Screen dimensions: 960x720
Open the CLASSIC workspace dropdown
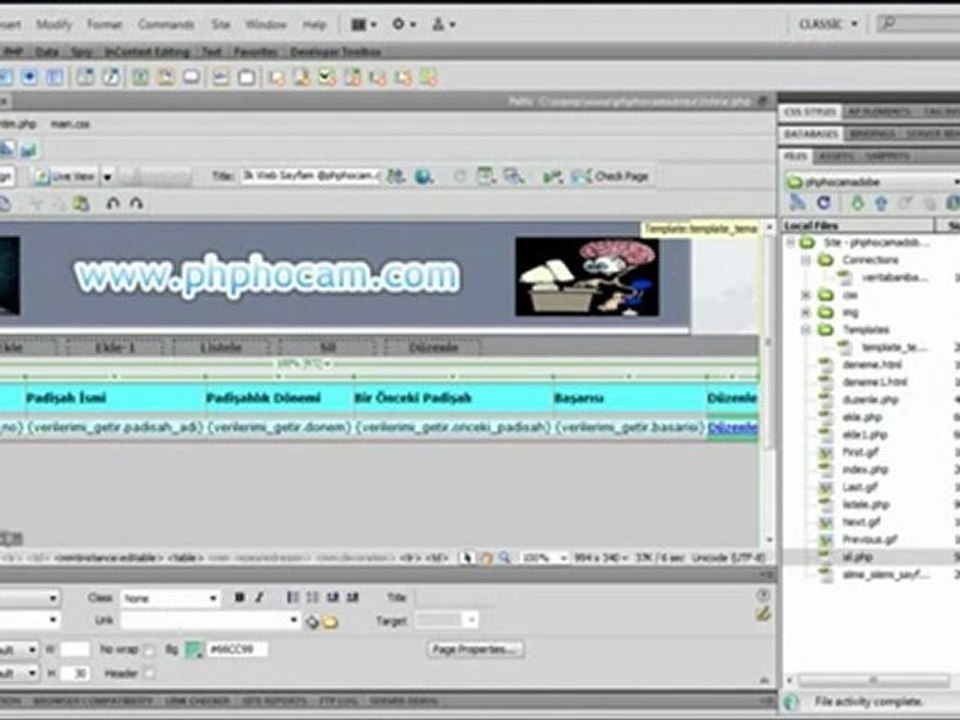pos(828,24)
